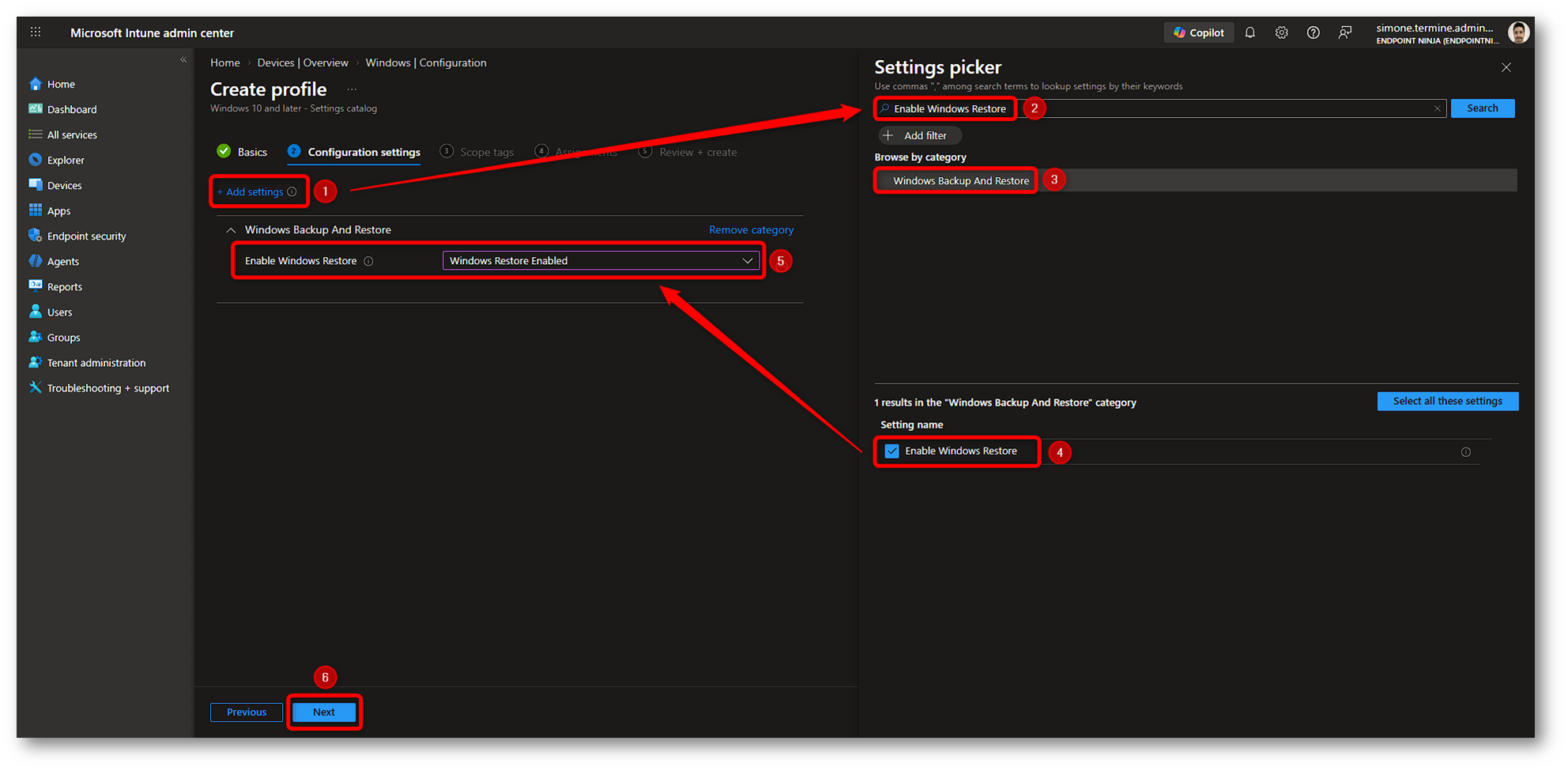
Task: Open the Troubleshooting + support icon
Action: [36, 387]
